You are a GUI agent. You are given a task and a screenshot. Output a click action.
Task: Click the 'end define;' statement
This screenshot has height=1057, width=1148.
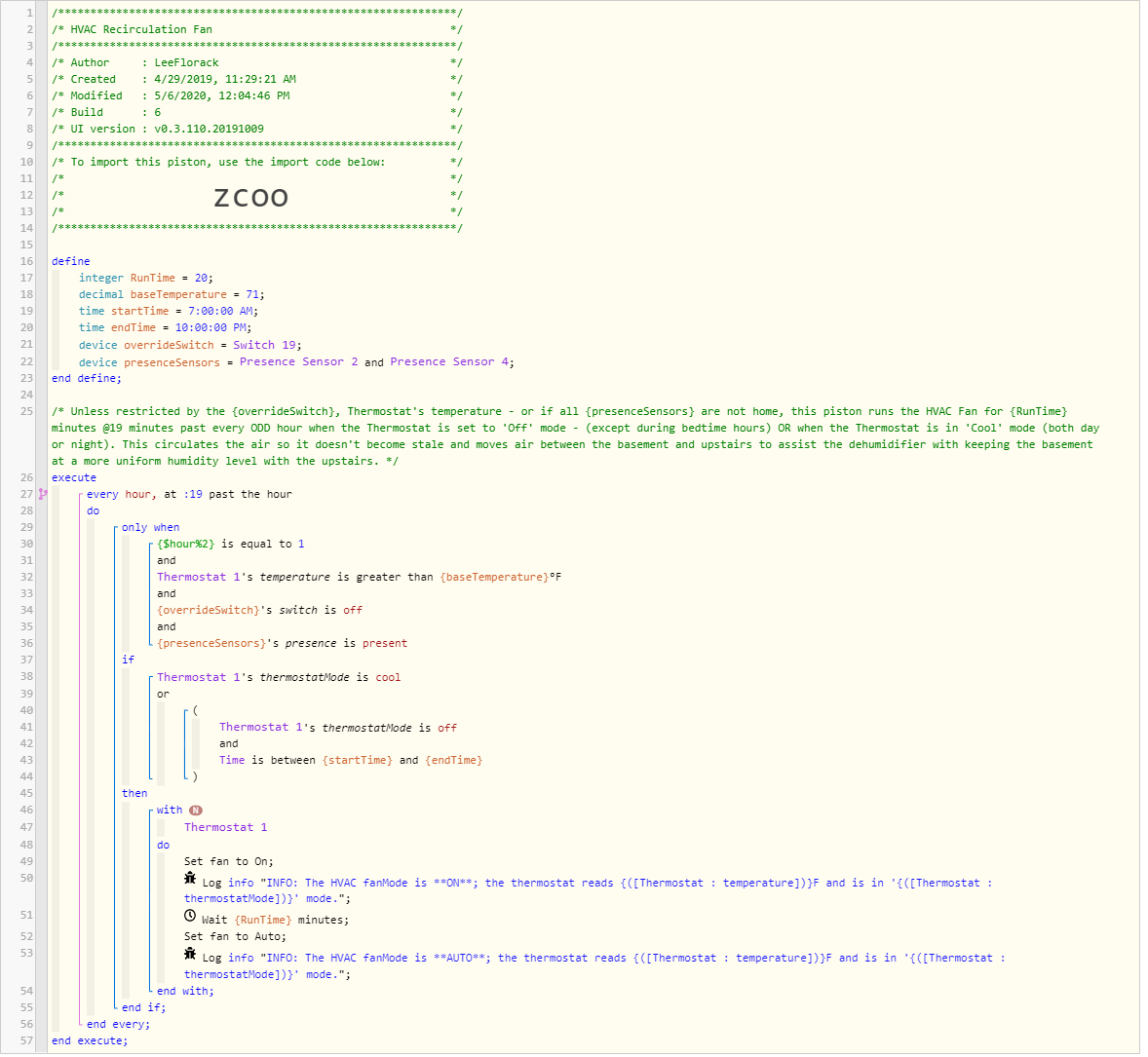[x=87, y=378]
